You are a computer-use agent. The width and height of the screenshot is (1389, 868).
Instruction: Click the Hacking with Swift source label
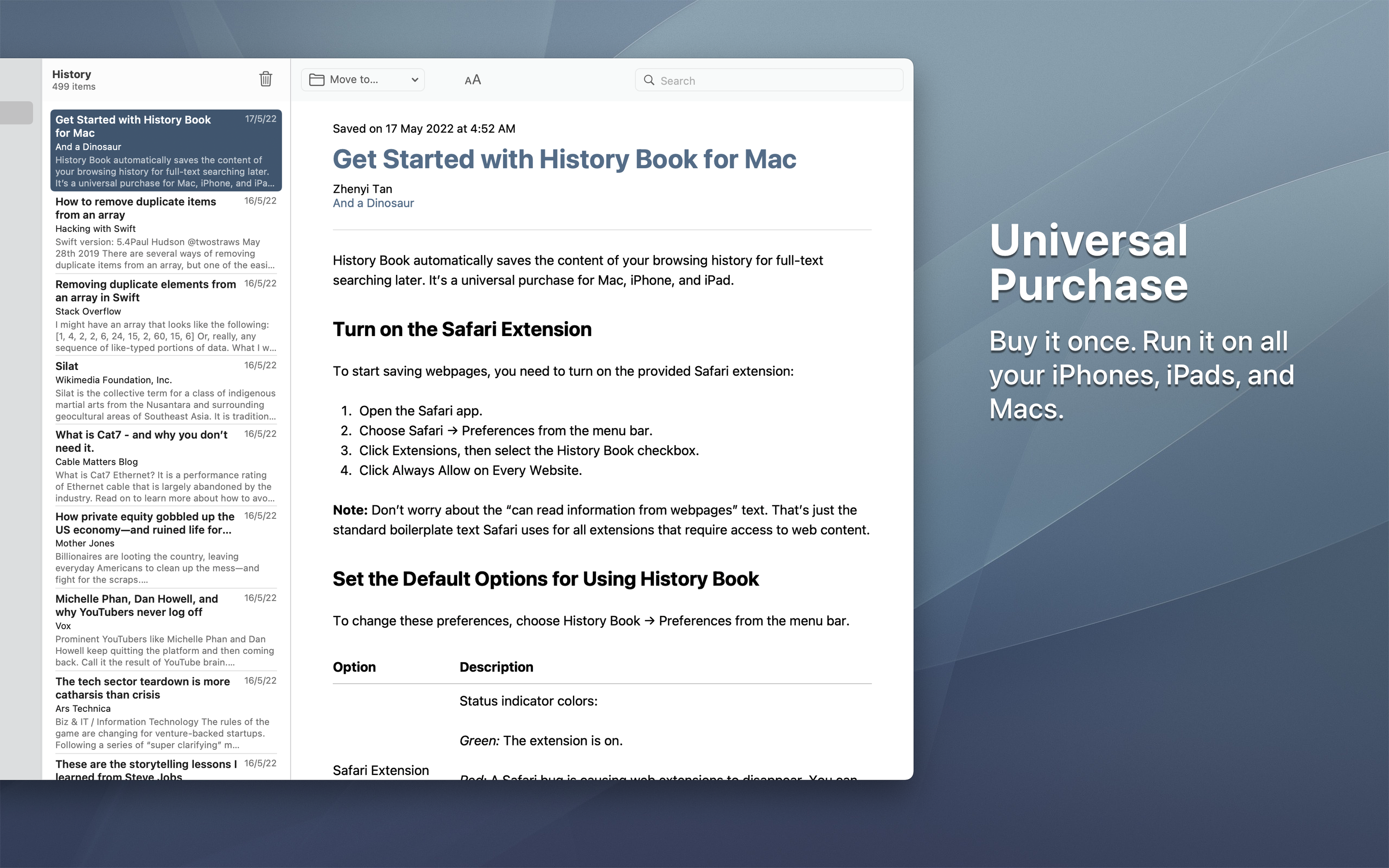point(95,229)
